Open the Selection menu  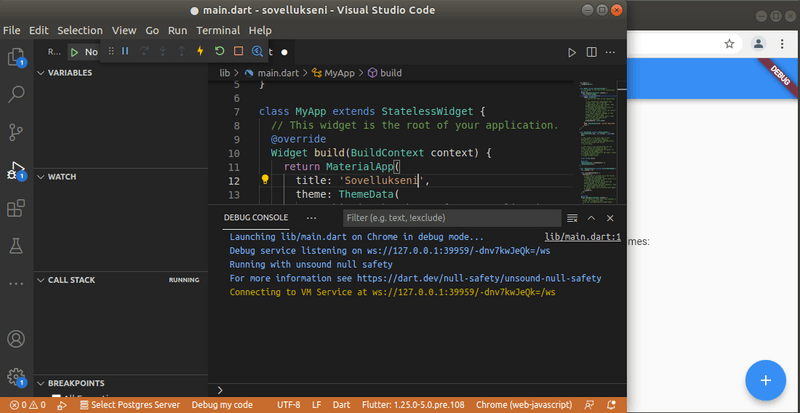click(79, 31)
